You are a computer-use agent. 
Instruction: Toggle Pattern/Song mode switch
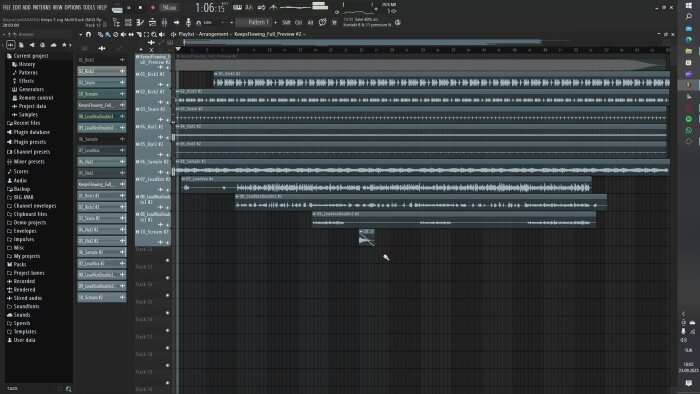pyautogui.click(x=117, y=8)
